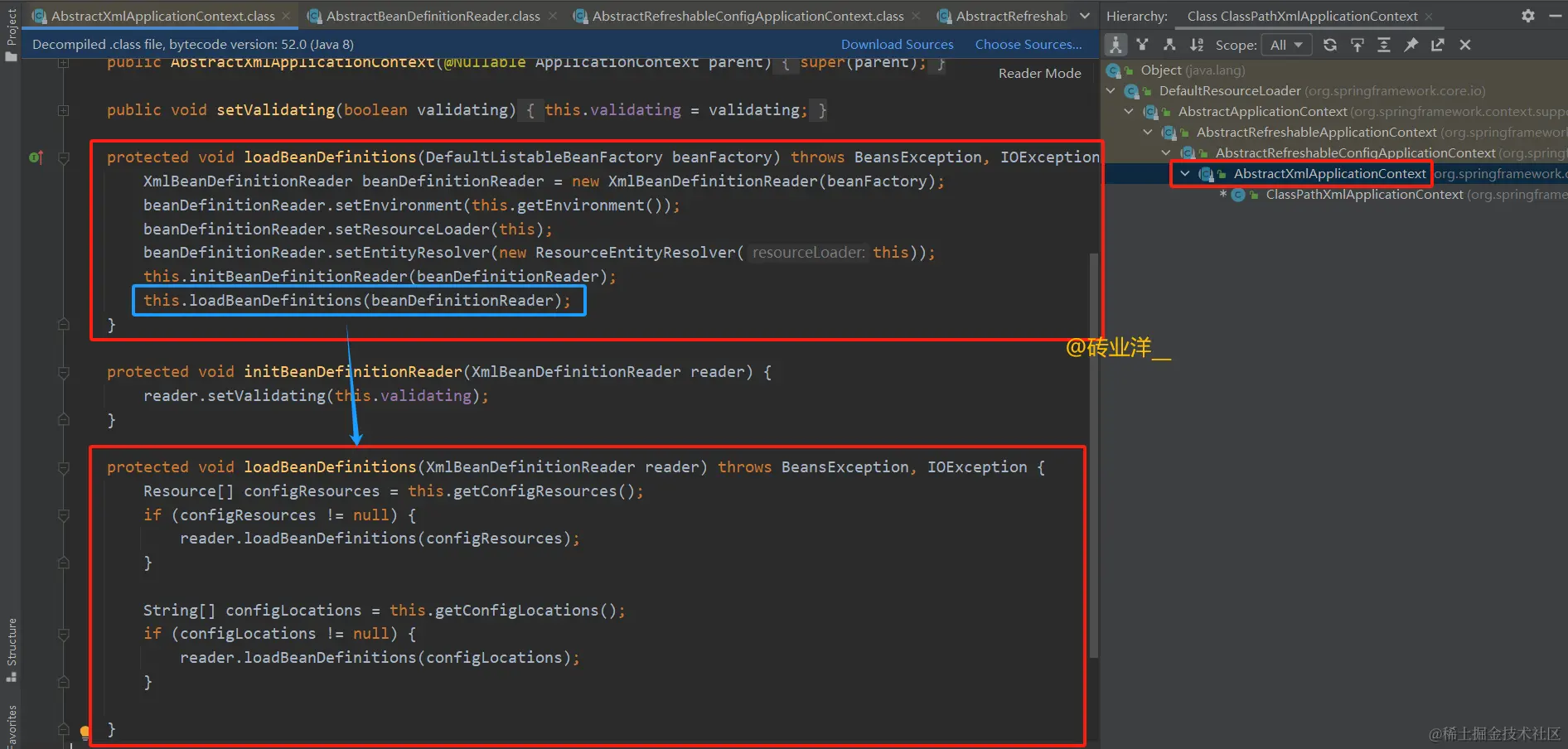Refresh the hierarchy tree
This screenshot has height=749, width=1568.
[x=1330, y=45]
